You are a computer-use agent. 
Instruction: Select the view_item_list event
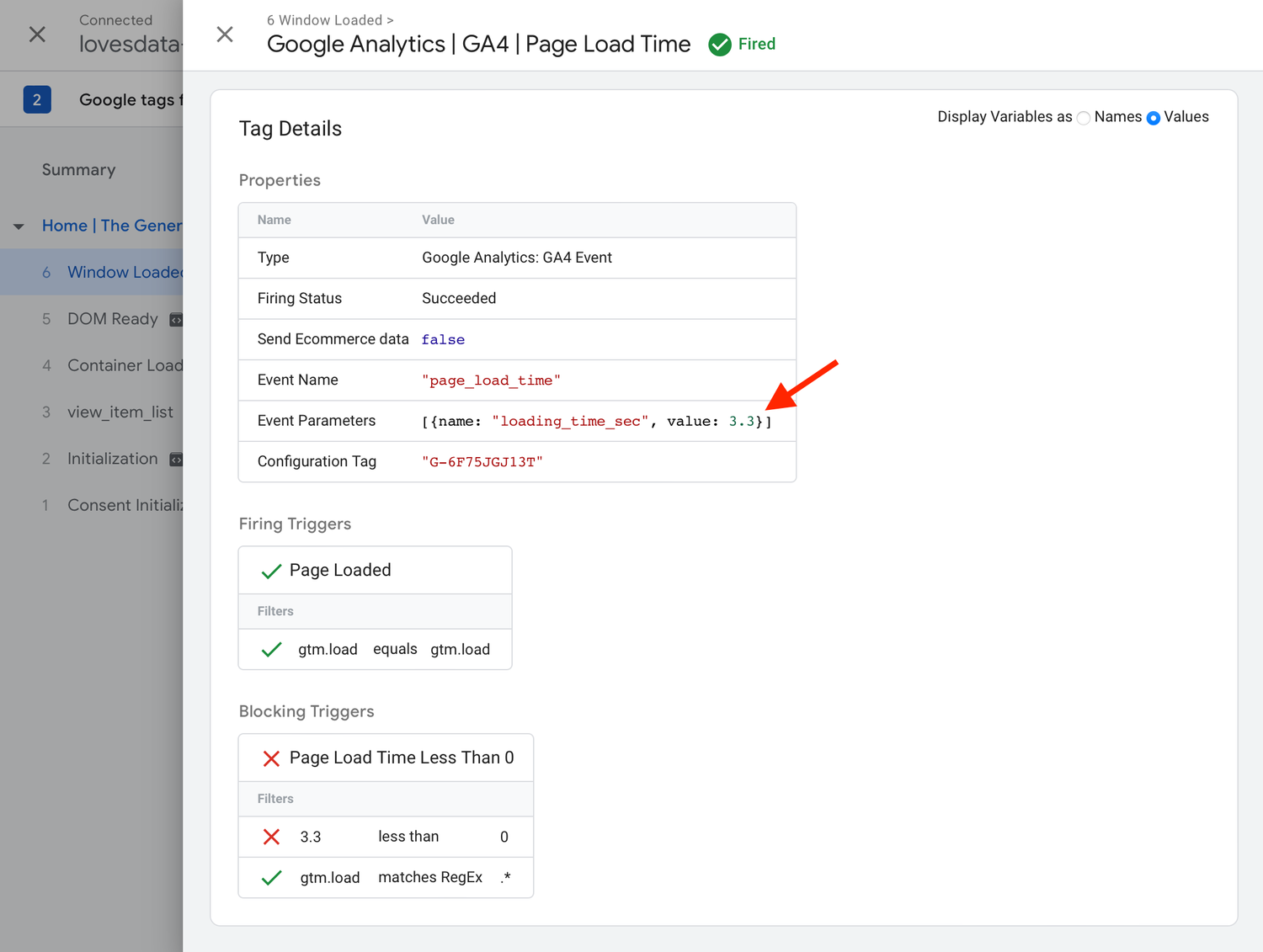tap(120, 412)
